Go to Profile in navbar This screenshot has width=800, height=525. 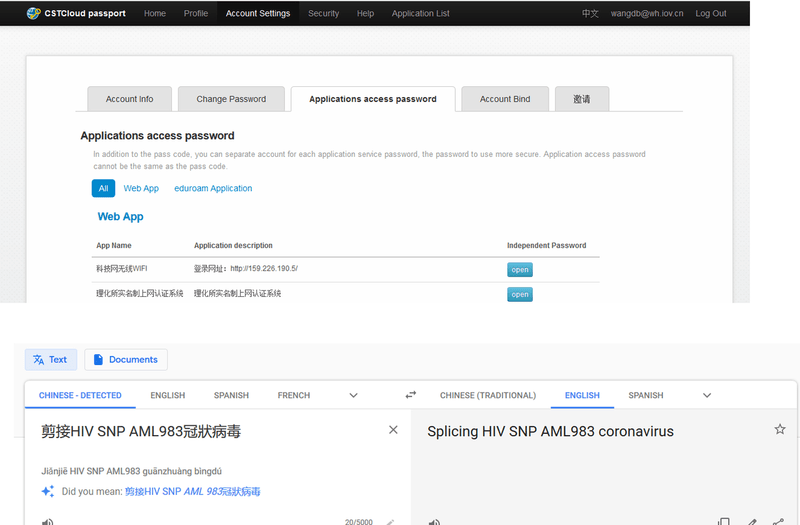click(x=196, y=13)
